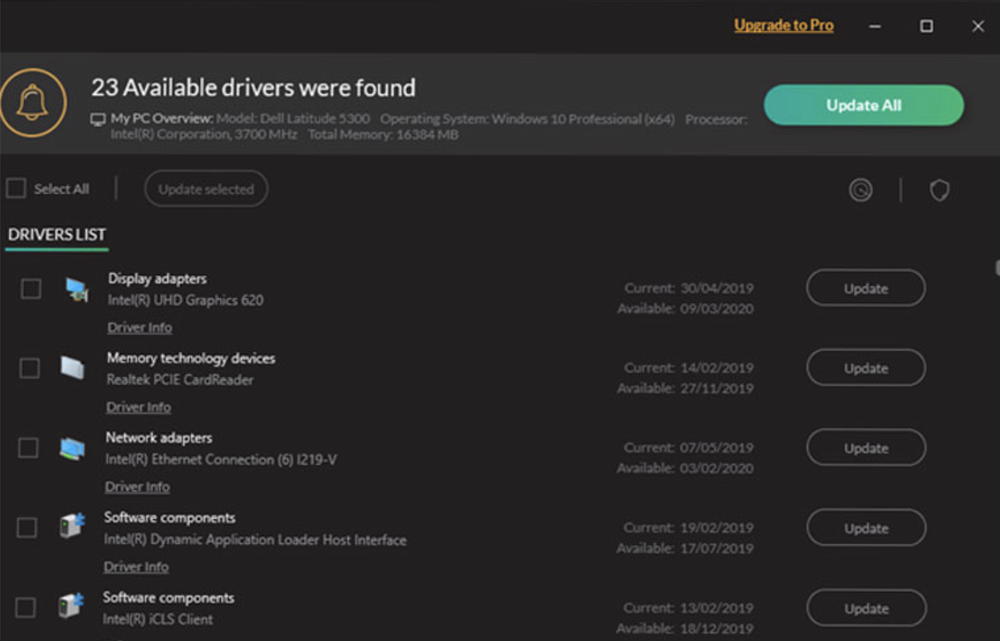Screen dimensions: 1000x641
Task: Click the Update selected button
Action: click(x=205, y=188)
